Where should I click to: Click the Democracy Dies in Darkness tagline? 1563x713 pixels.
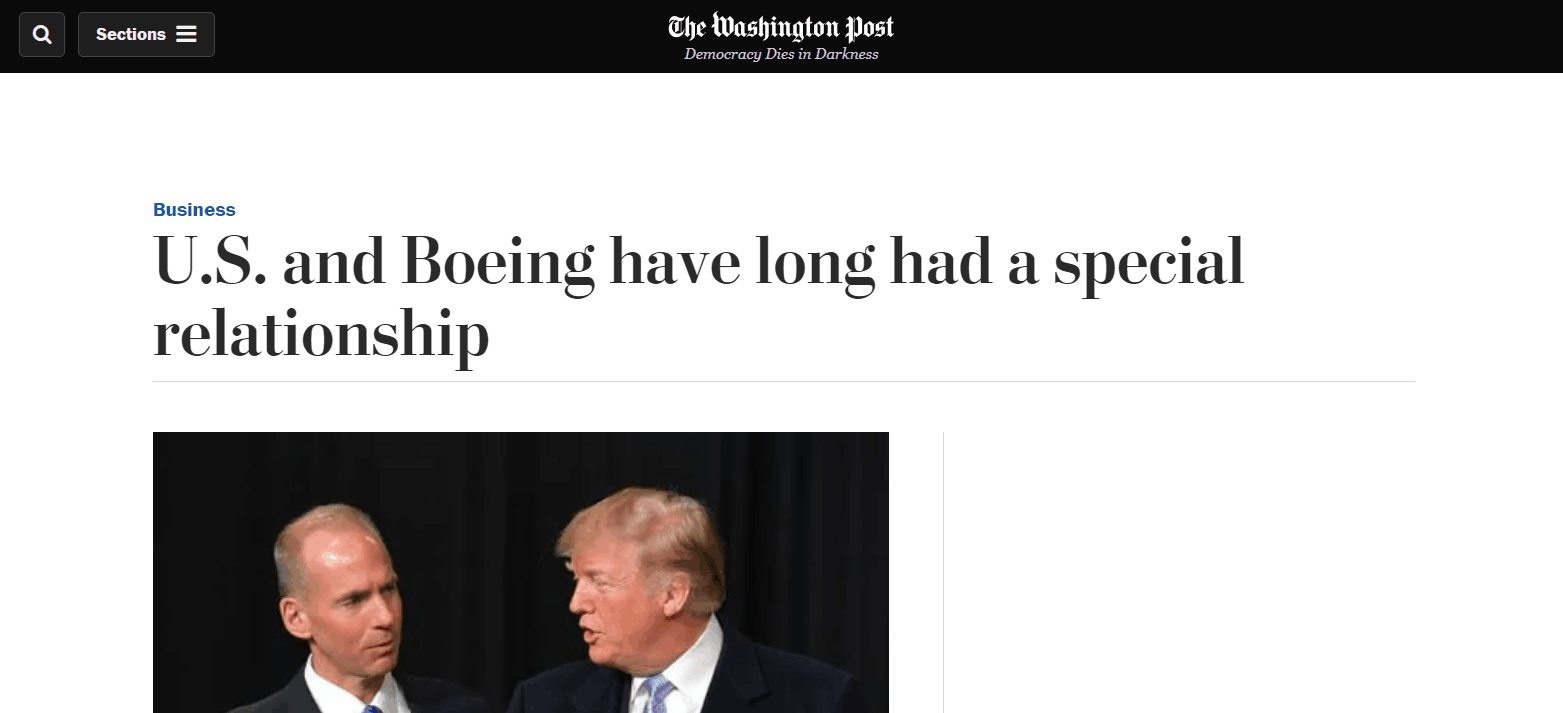(x=781, y=54)
